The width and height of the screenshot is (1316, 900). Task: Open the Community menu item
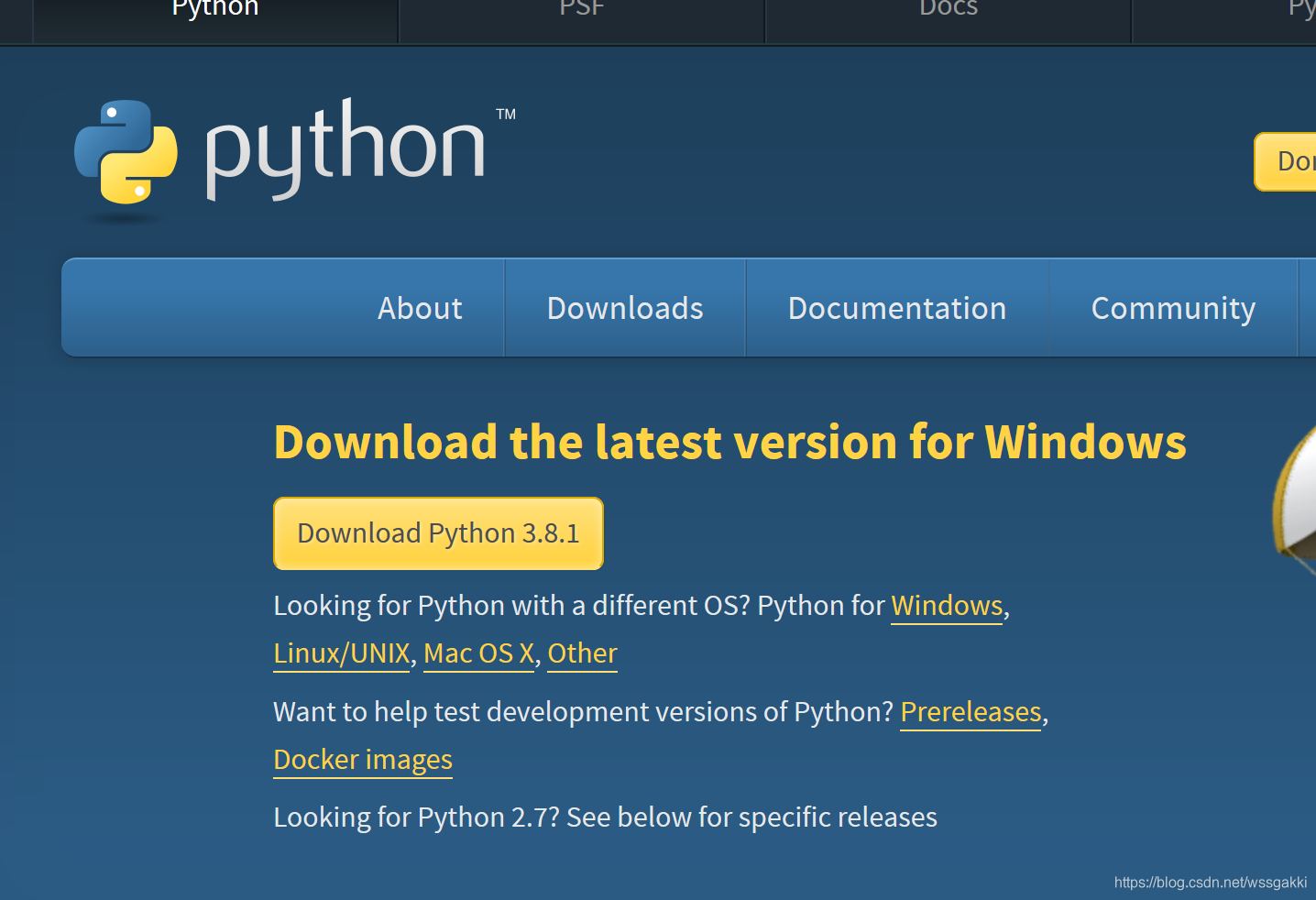pos(1173,308)
